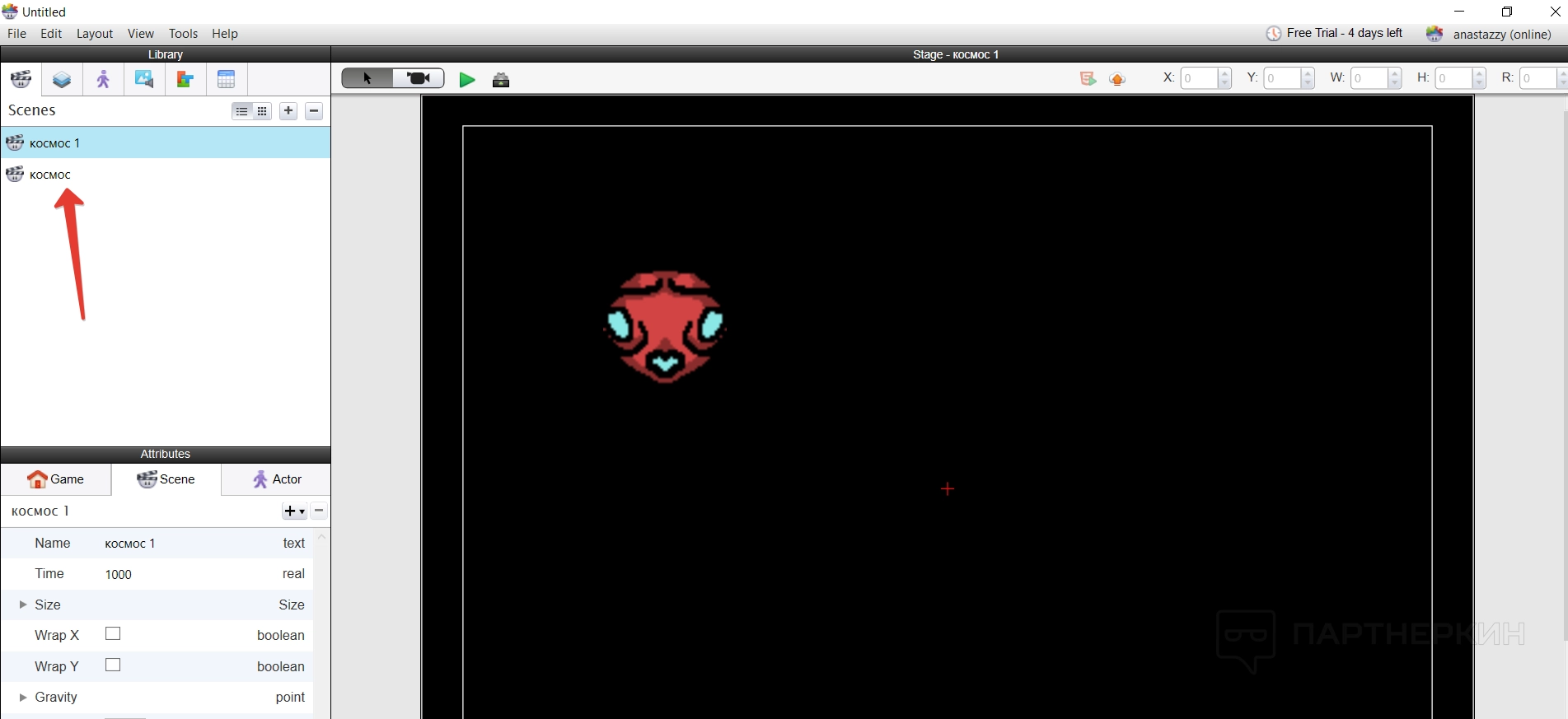Switch scenes to list view
The image size is (1568, 719).
tap(241, 111)
